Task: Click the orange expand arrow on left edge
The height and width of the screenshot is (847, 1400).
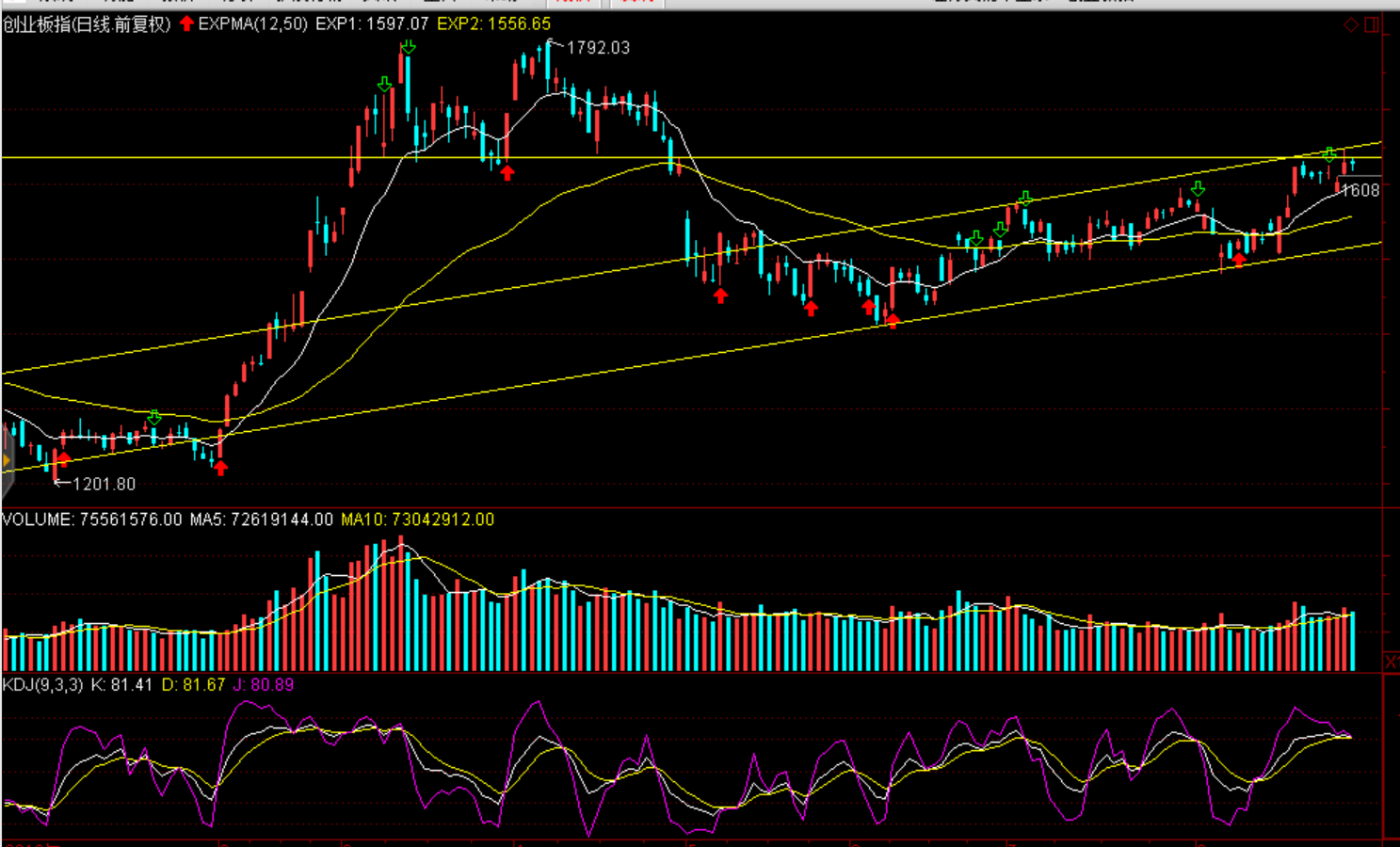Action: point(6,460)
